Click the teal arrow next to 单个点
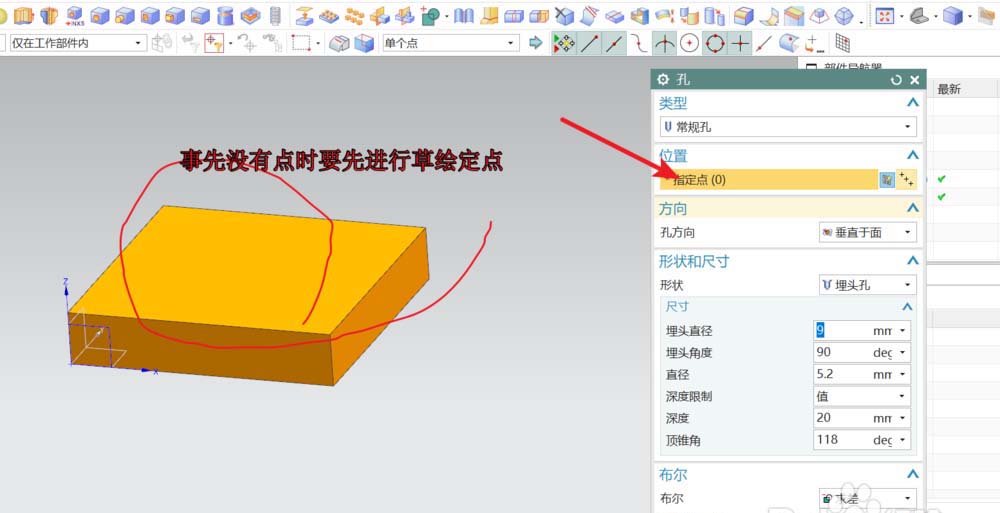The width and height of the screenshot is (1000, 513). click(x=536, y=43)
